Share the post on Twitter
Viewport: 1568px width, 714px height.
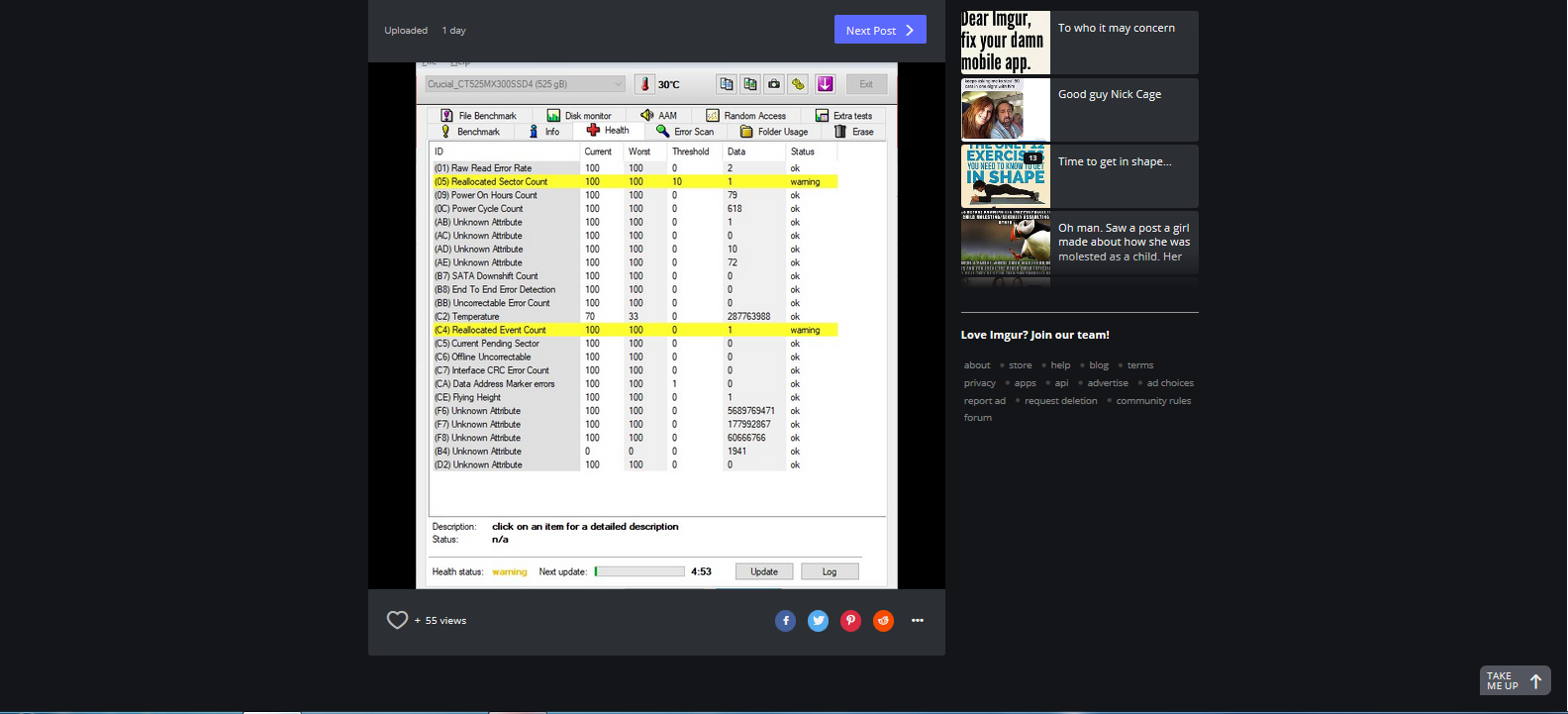point(818,620)
